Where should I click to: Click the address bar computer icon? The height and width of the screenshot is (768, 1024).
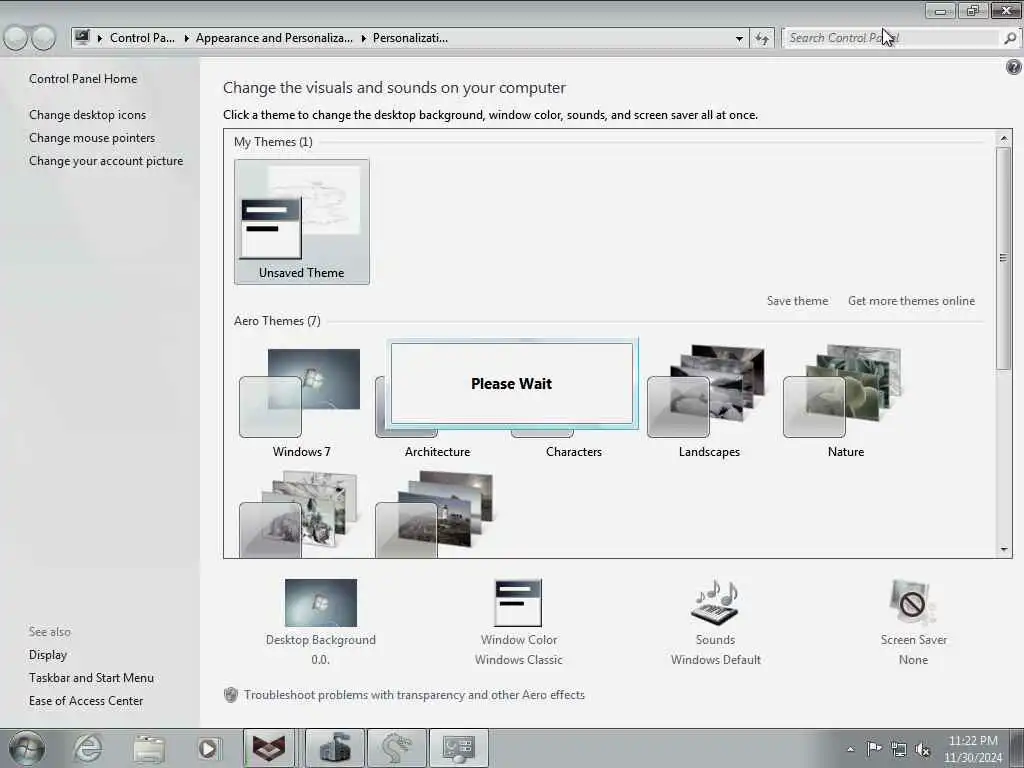click(x=82, y=38)
